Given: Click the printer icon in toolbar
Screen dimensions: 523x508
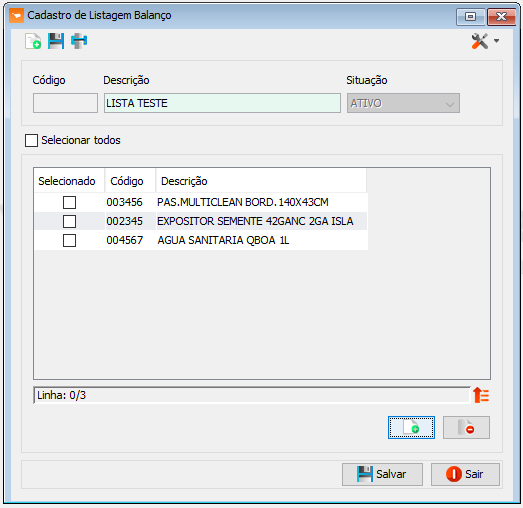Looking at the screenshot, I should pyautogui.click(x=79, y=41).
